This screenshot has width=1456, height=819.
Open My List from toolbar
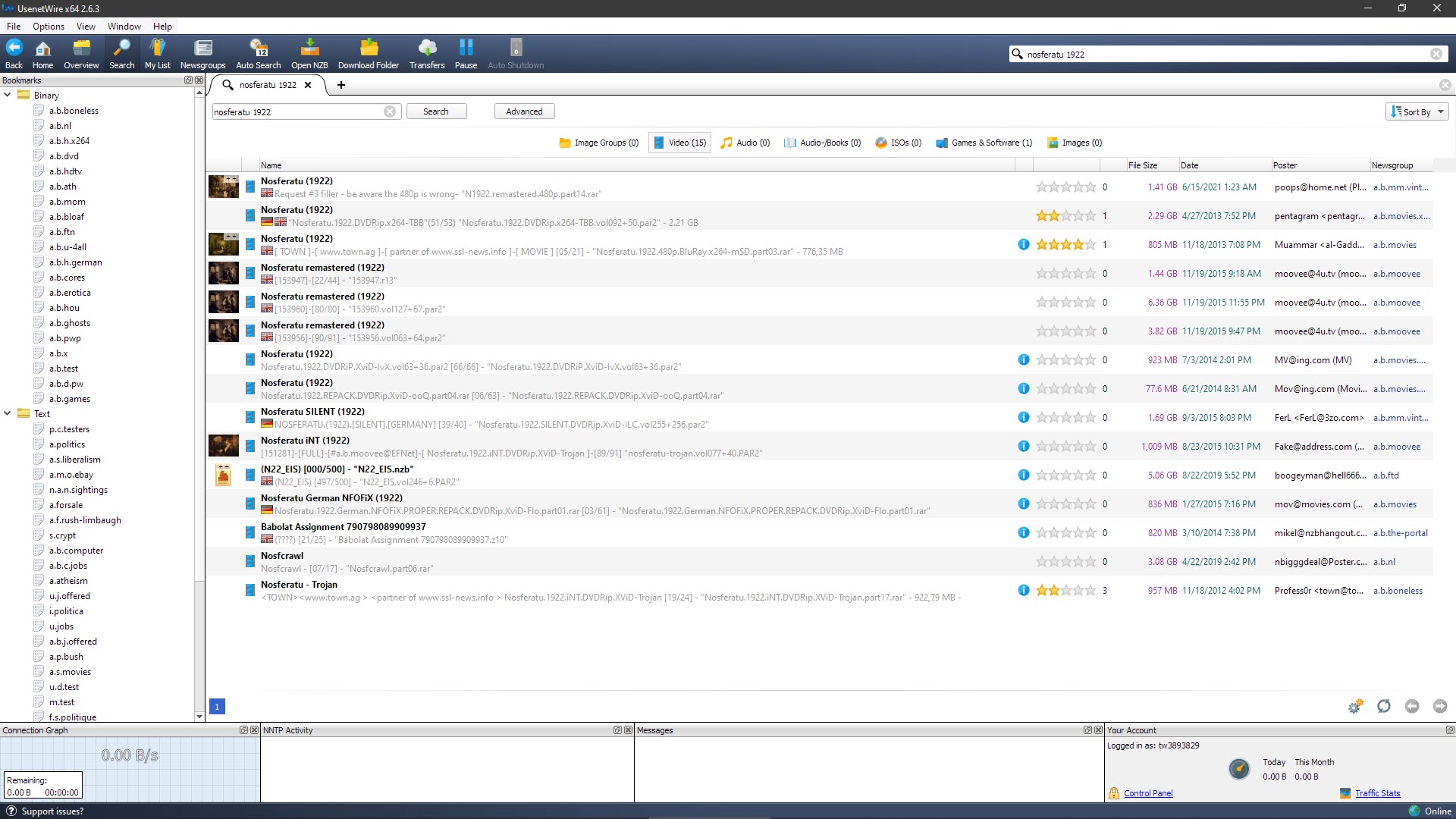click(x=158, y=54)
